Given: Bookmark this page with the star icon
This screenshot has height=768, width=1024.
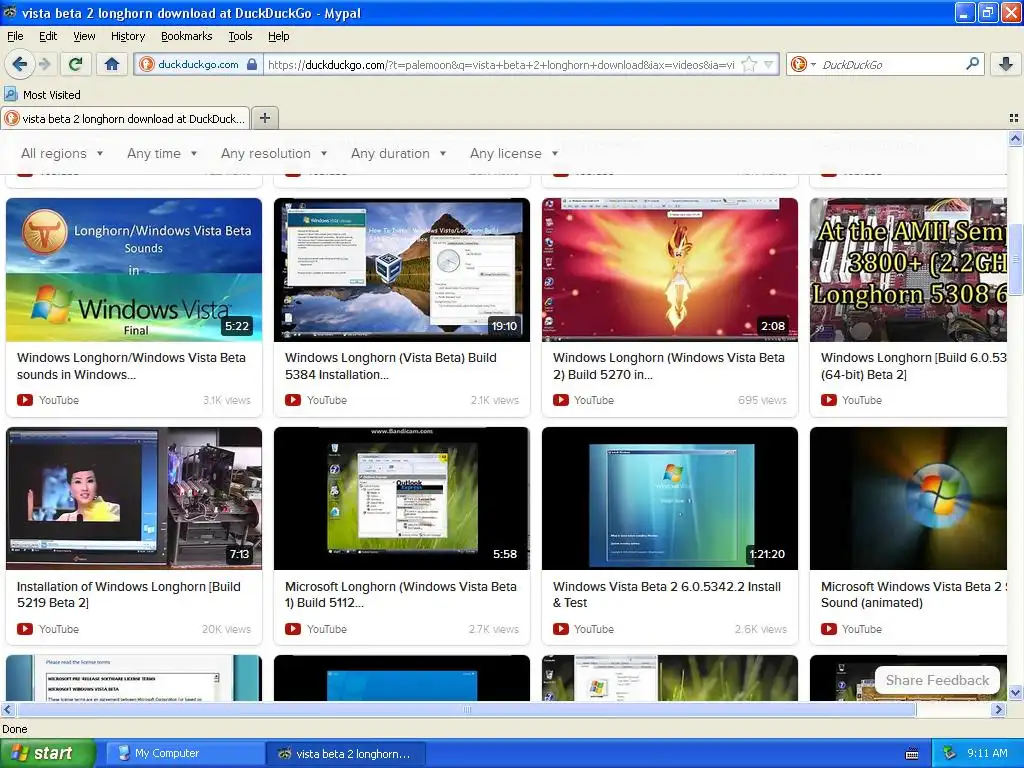Looking at the screenshot, I should pos(749,64).
